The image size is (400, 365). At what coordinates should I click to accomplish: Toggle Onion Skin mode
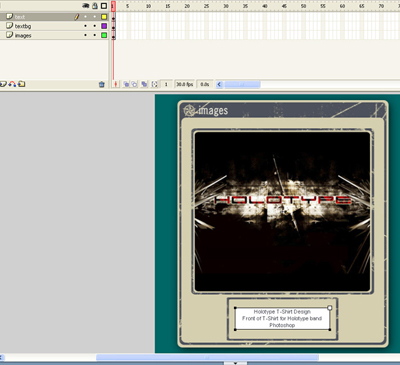(126, 84)
